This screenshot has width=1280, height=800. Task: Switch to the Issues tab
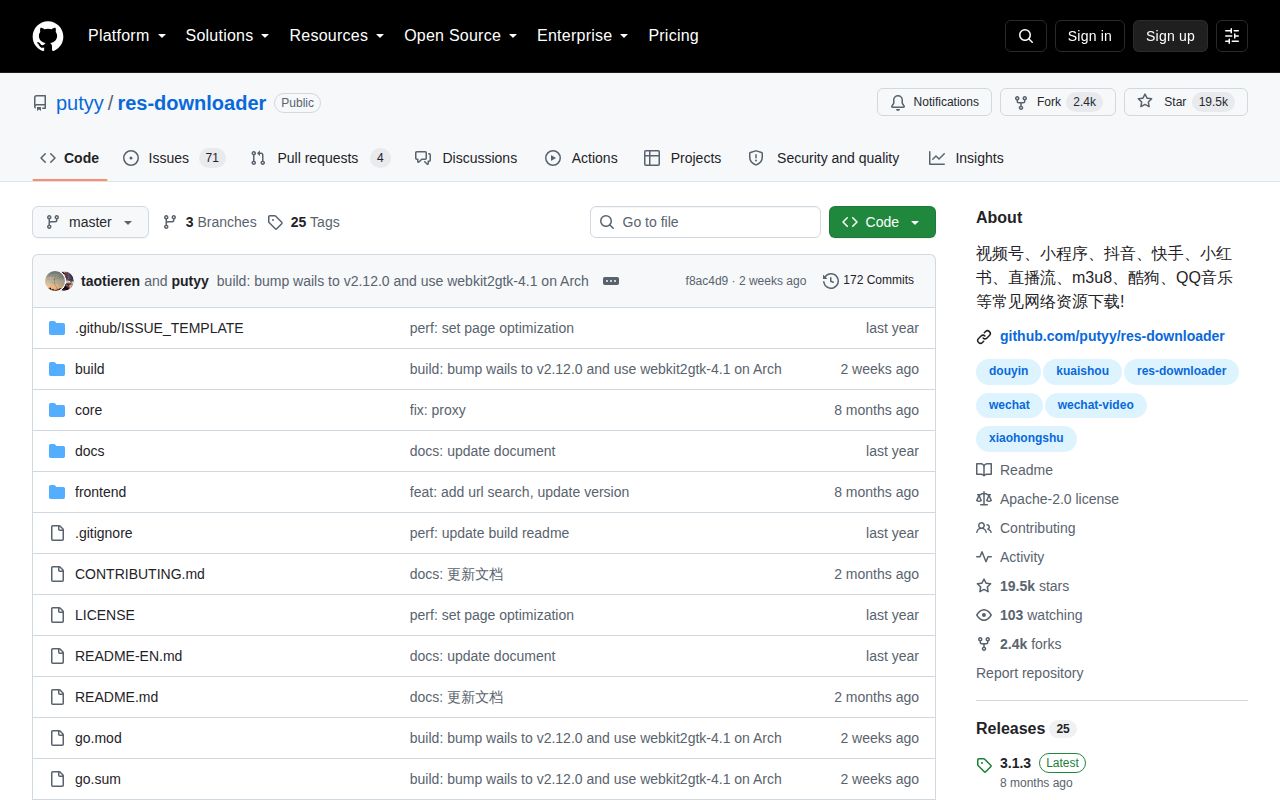pyautogui.click(x=174, y=158)
